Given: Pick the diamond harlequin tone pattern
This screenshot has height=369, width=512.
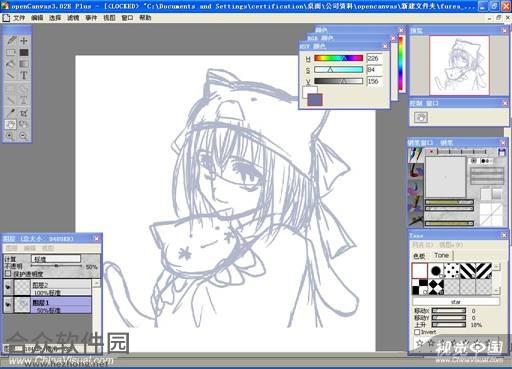Looking at the screenshot, I should tap(435, 287).
